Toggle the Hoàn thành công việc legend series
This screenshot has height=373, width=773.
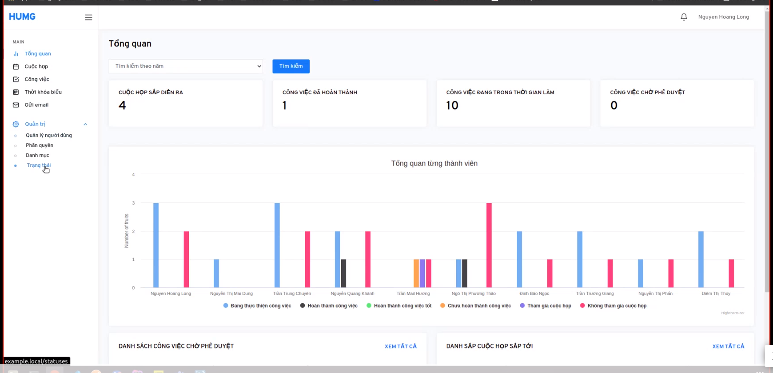point(329,305)
